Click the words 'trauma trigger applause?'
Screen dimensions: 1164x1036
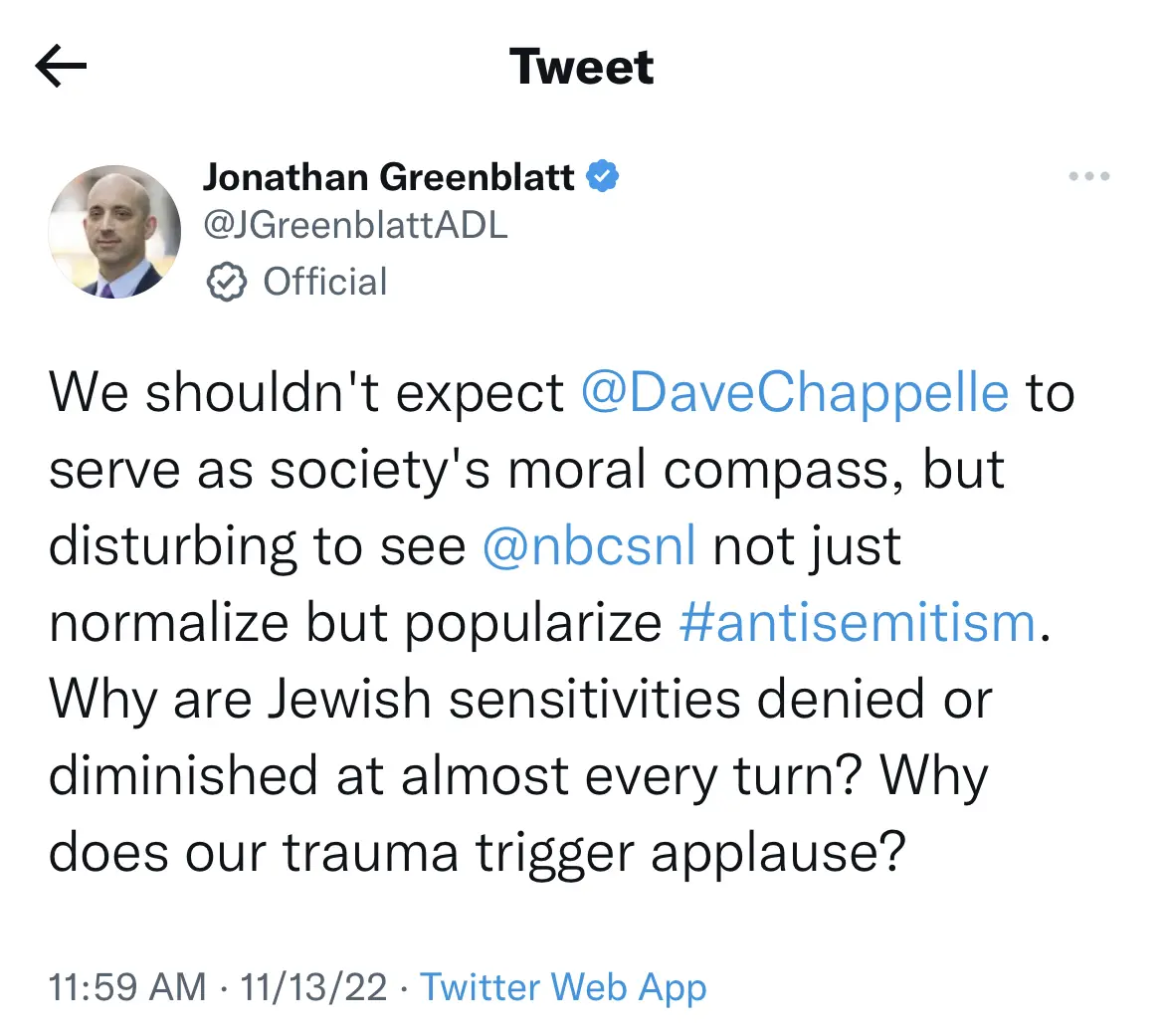pyautogui.click(x=594, y=852)
